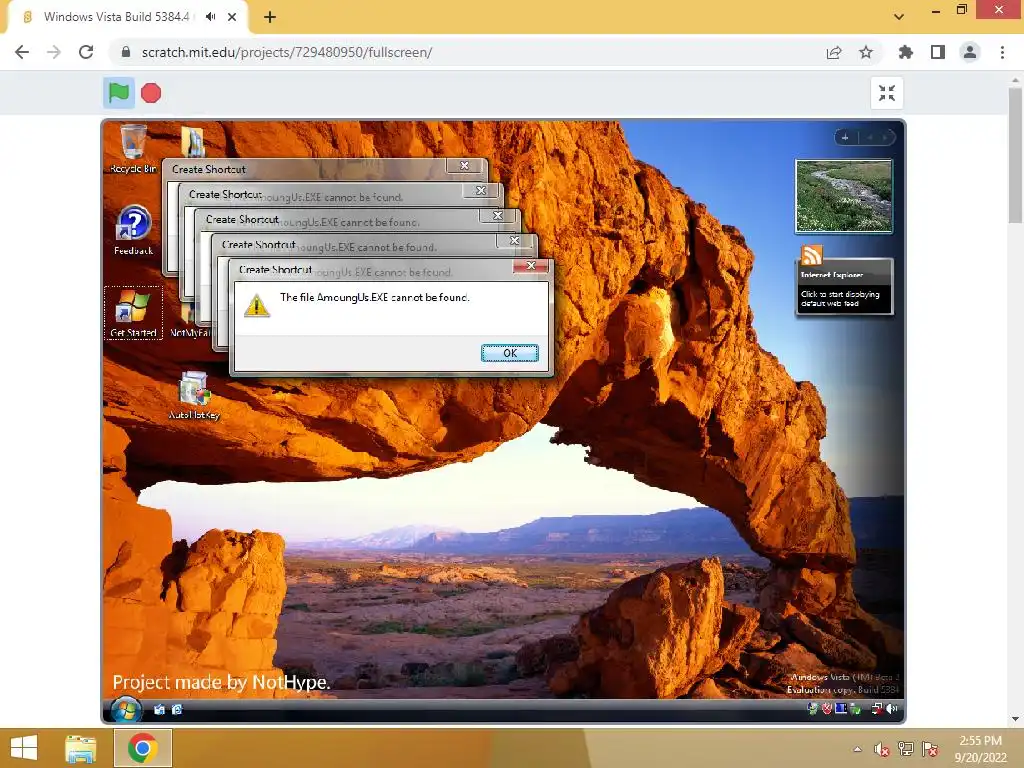Viewport: 1024px width, 768px height.
Task: Close the Windows Vista Build tab
Action: [232, 17]
